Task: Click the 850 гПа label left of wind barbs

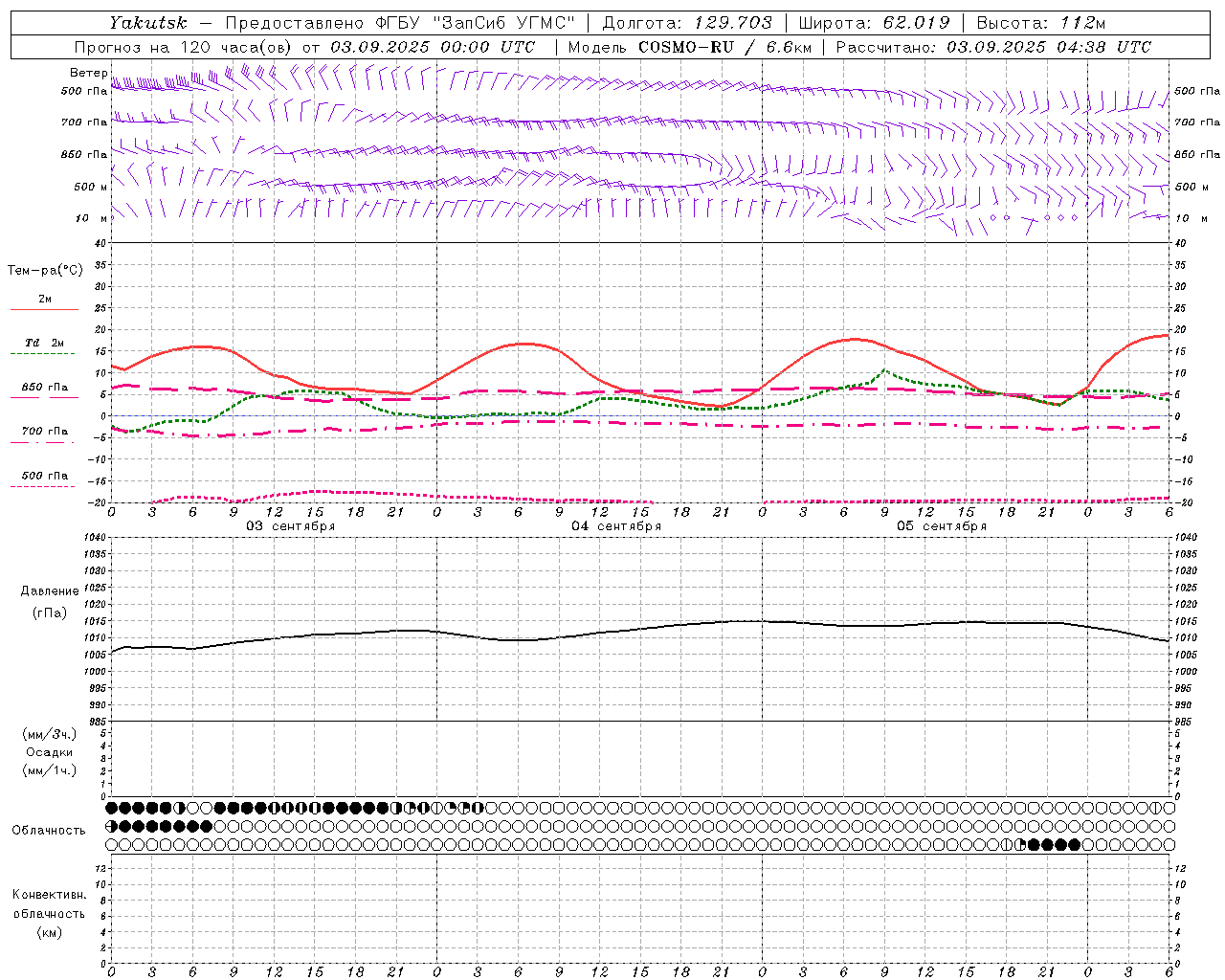Action: [x=85, y=154]
